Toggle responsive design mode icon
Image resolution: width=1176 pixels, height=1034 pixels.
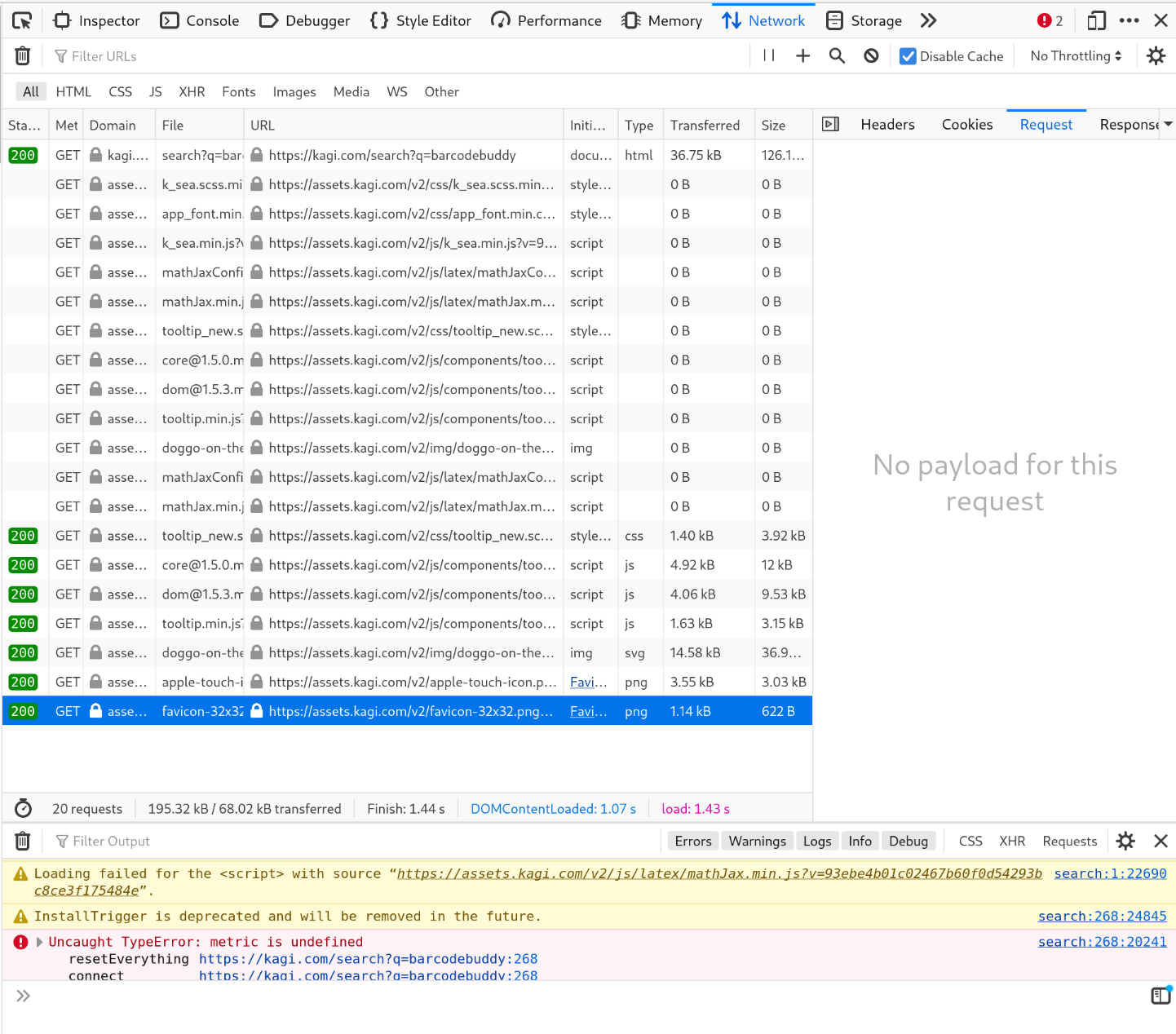[1096, 20]
